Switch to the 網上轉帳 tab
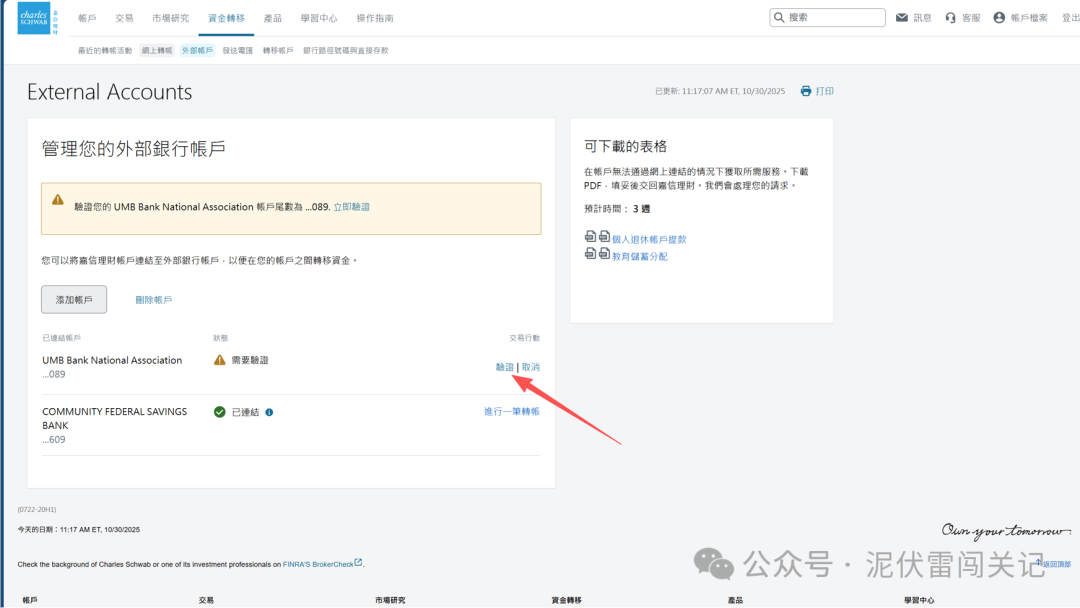1080x608 pixels. (x=156, y=49)
